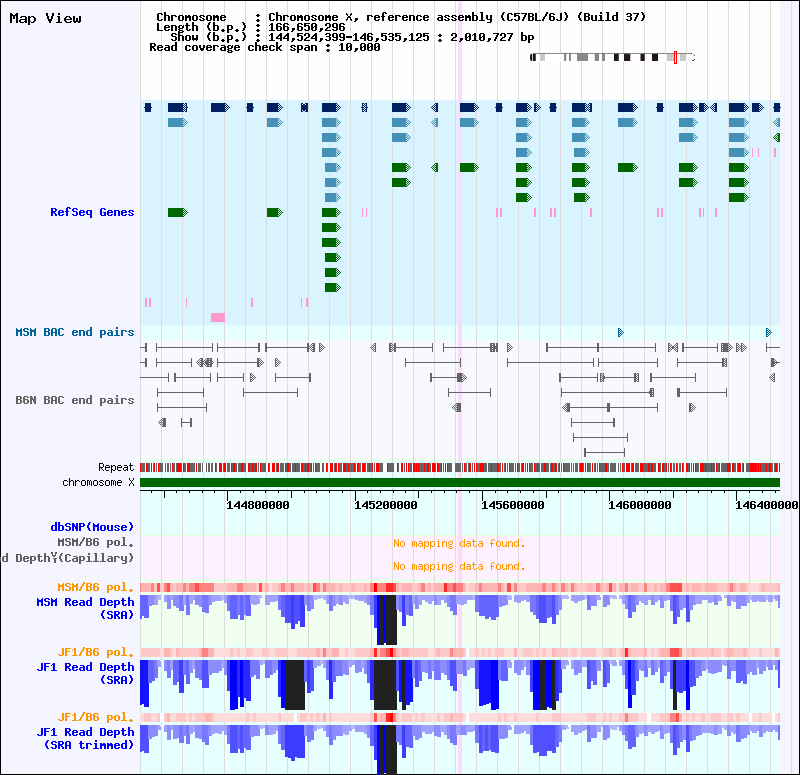Screen dimensions: 800x775
Task: Open the RefSeq Genes track label
Action: coord(92,212)
